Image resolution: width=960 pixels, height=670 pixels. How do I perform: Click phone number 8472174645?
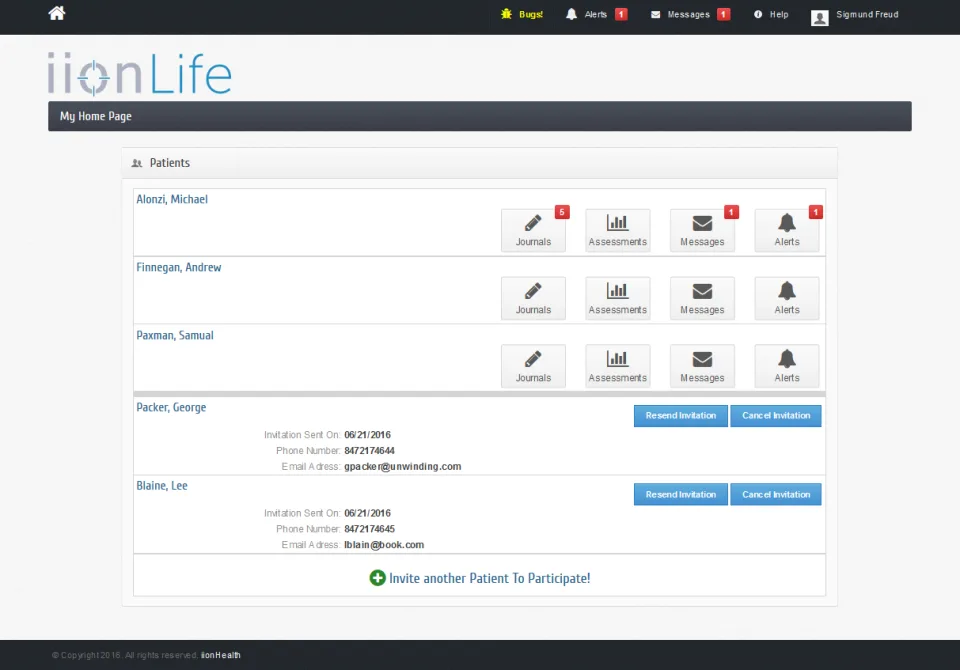[369, 529]
